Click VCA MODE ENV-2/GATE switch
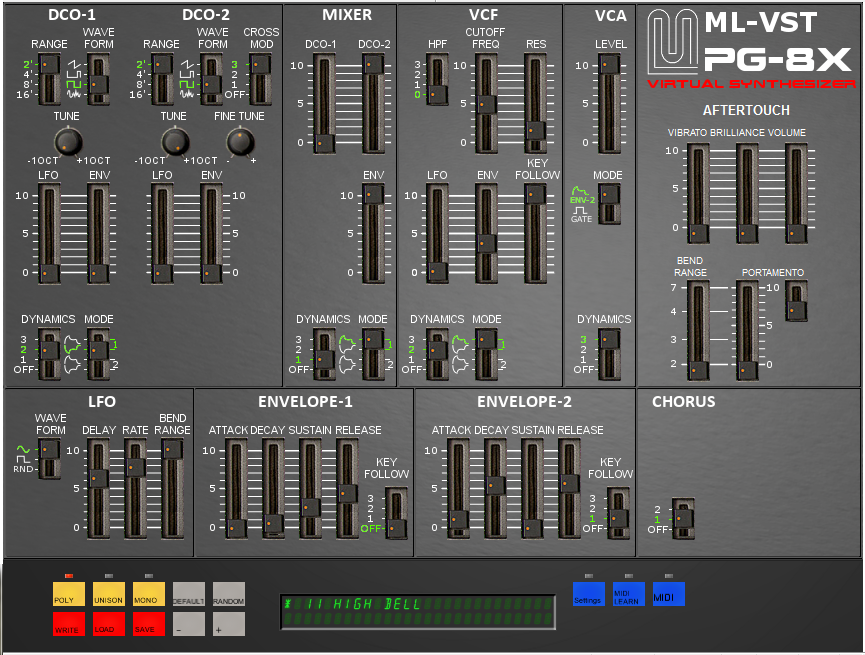The width and height of the screenshot is (865, 655). (610, 204)
